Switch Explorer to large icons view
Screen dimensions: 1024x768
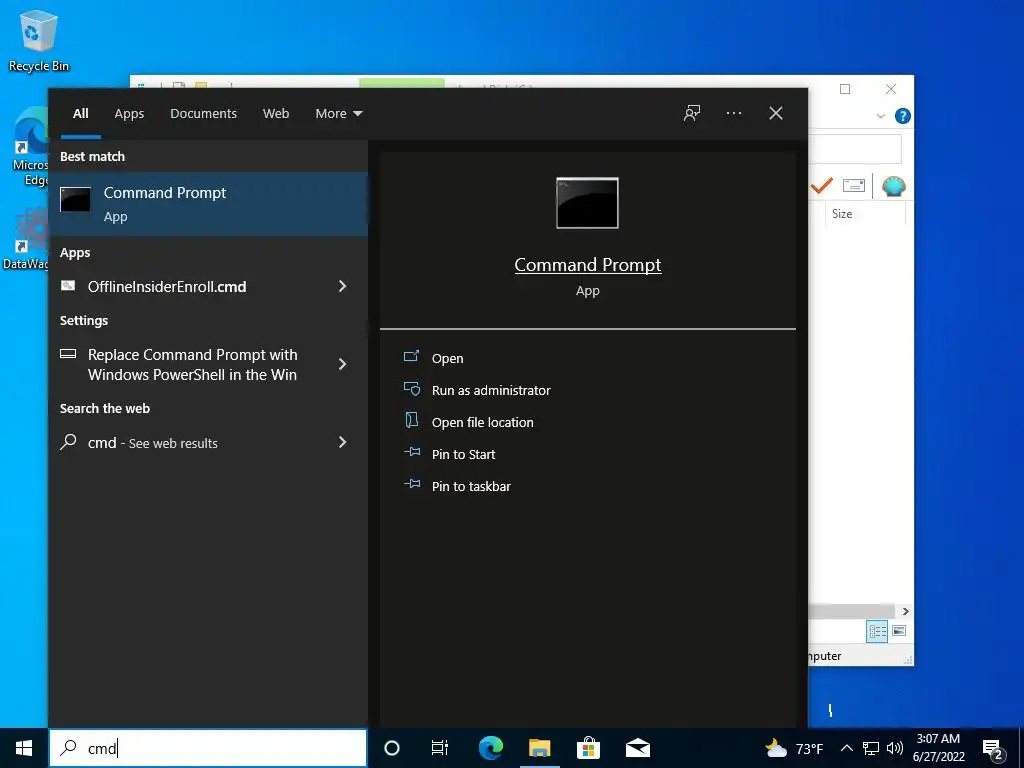[899, 631]
